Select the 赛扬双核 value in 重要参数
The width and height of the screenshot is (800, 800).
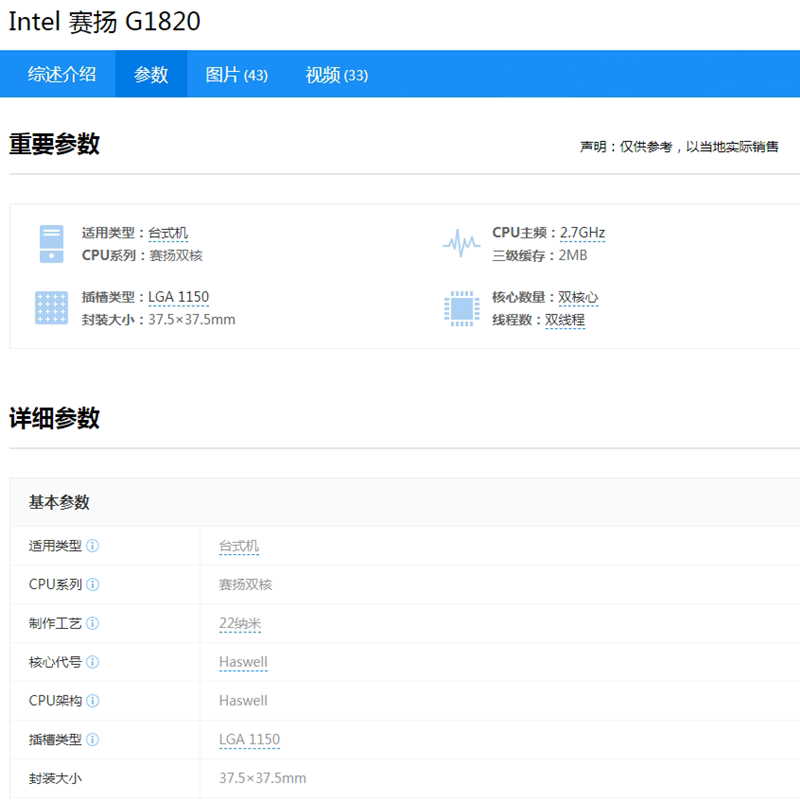(x=176, y=256)
